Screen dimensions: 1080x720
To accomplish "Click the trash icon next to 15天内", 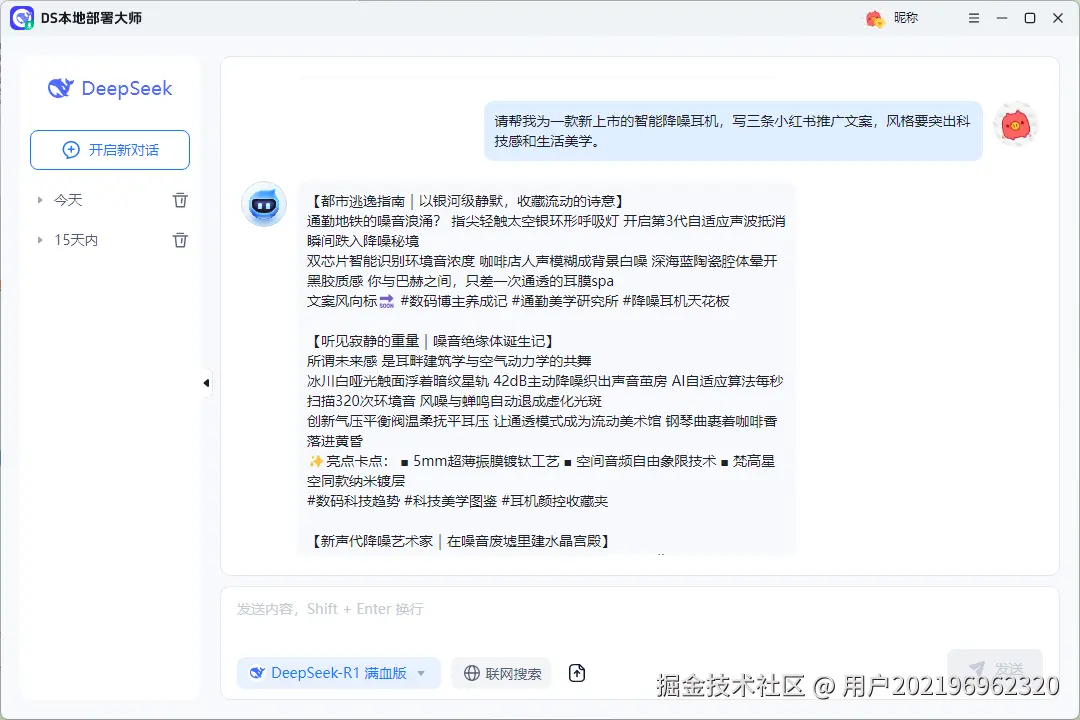I will 180,239.
